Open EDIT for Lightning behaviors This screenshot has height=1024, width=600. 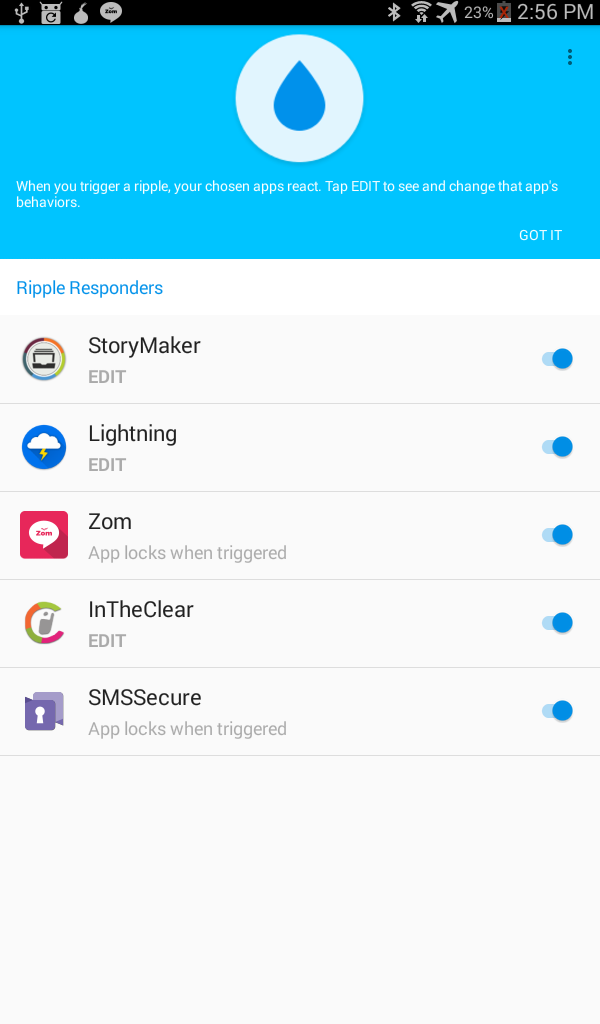coord(107,465)
